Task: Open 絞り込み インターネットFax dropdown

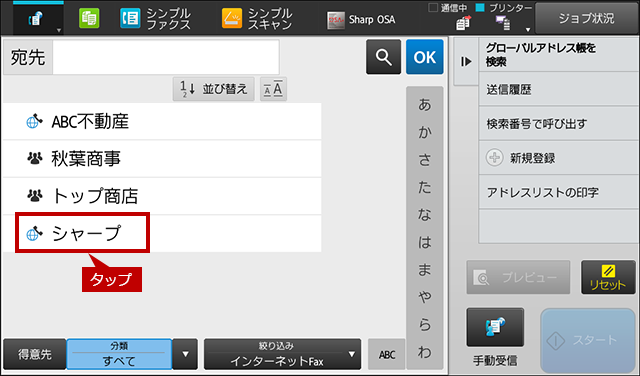Action: [282, 354]
